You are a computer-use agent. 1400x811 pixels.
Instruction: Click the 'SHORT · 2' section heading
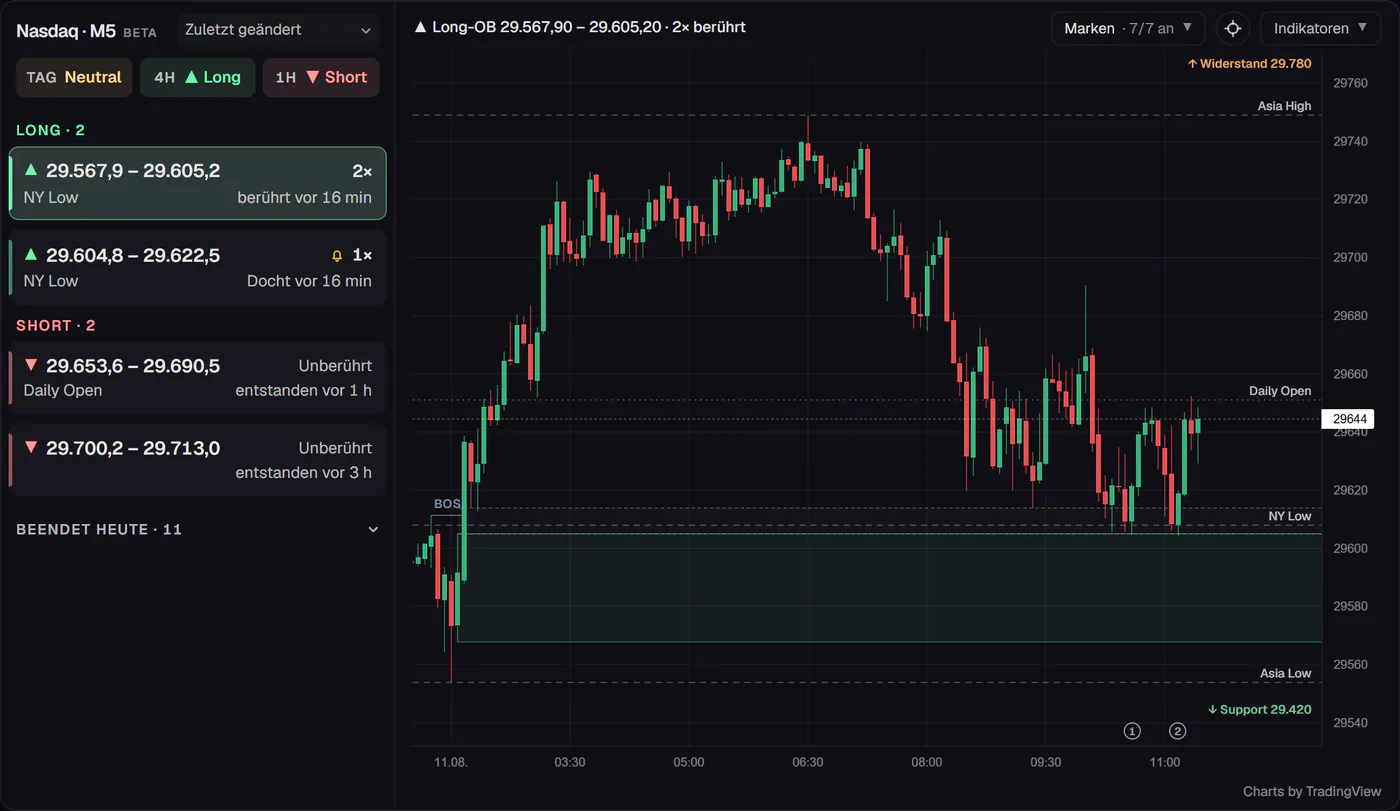(56, 325)
